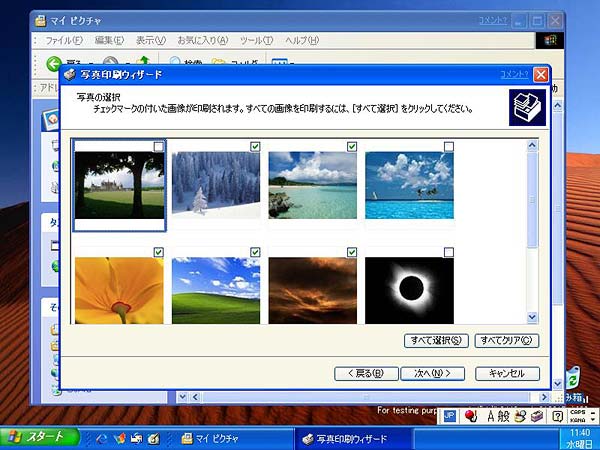Click the taskbar clock showing 11:40
This screenshot has width=600, height=450.
tap(580, 433)
